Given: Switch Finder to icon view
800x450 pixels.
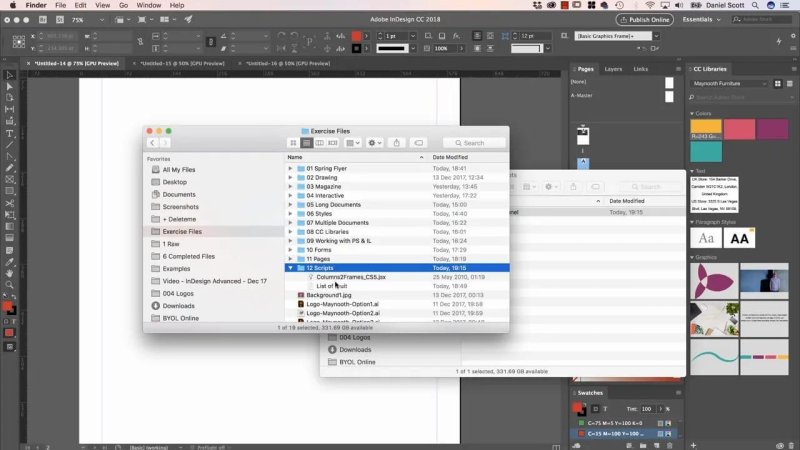Looking at the screenshot, I should point(293,143).
